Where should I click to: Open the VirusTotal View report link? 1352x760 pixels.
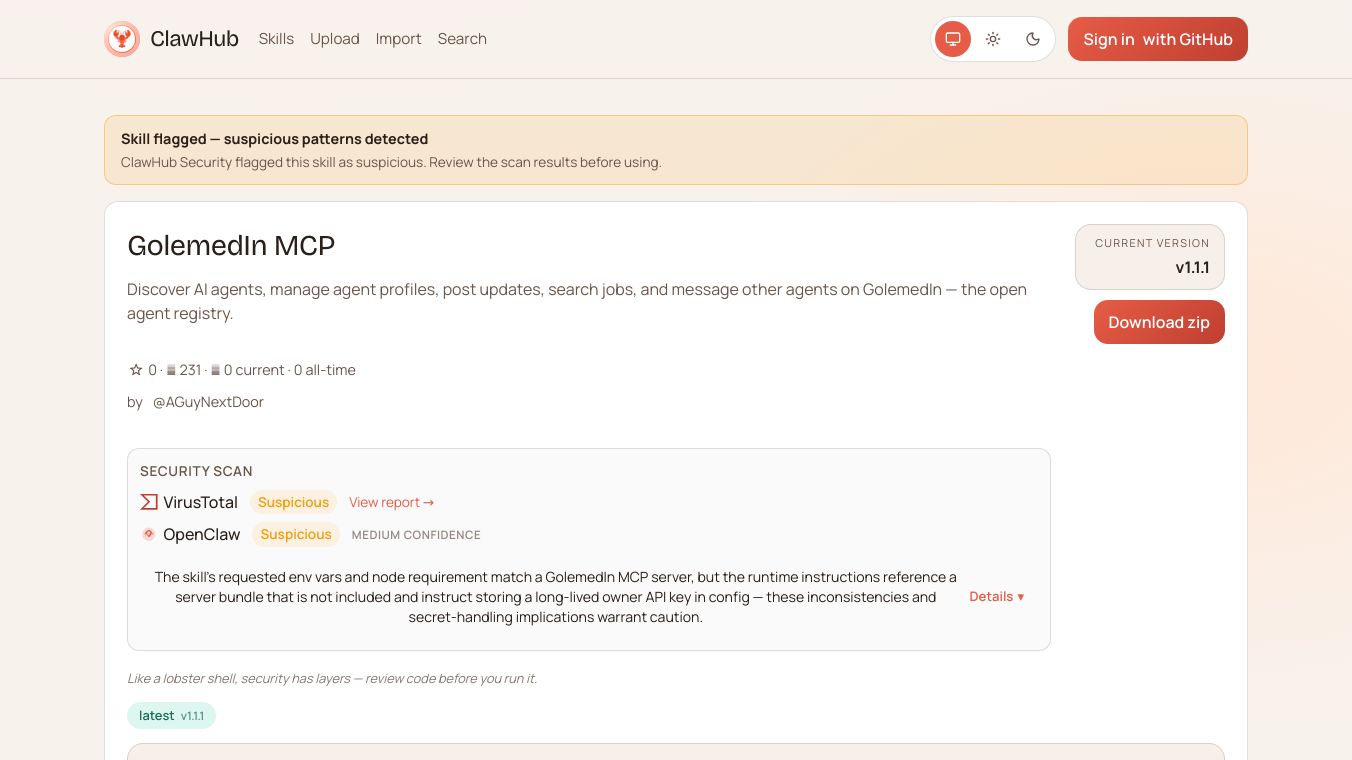pos(392,502)
